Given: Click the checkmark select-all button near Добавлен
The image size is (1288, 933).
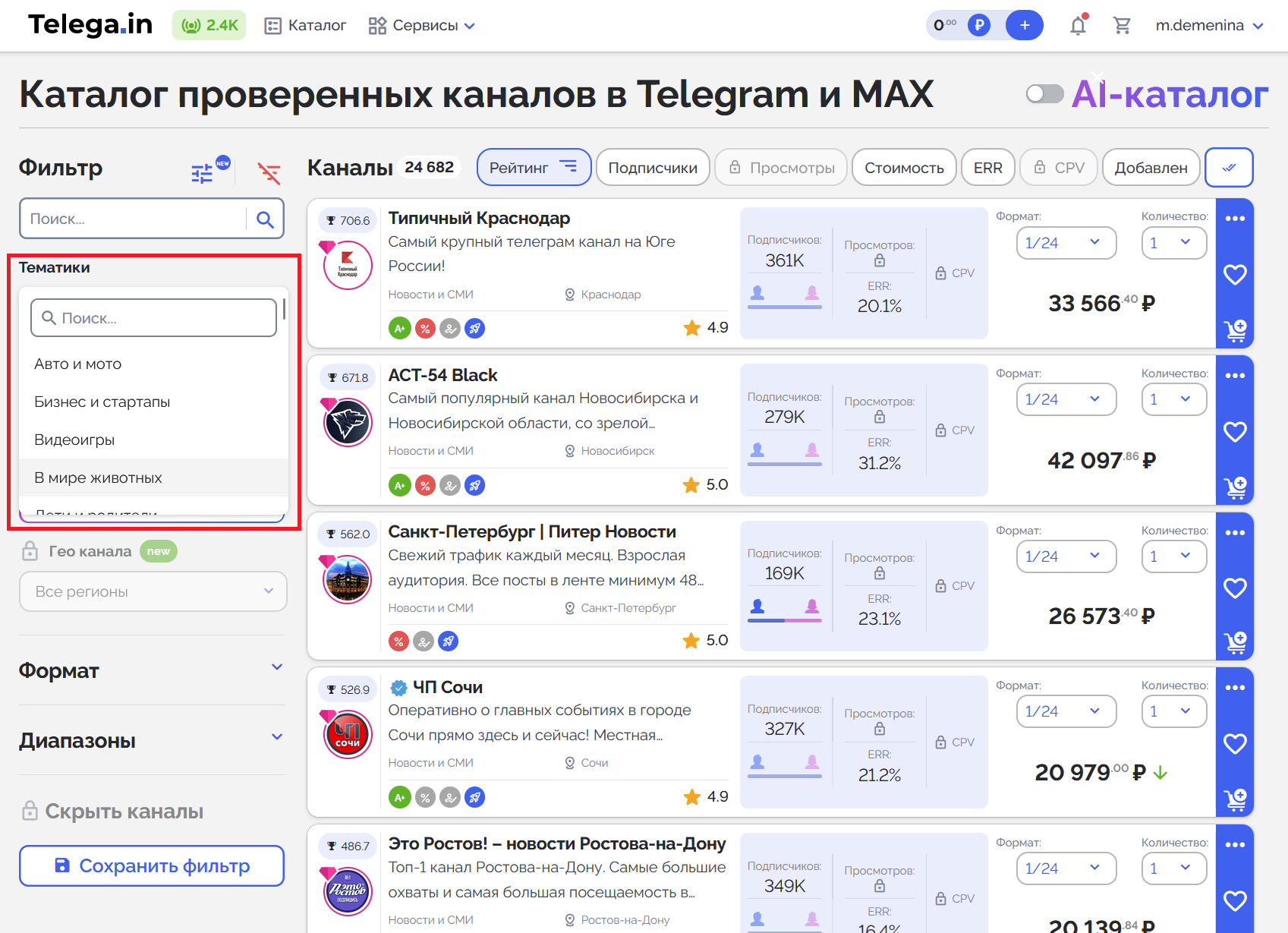Looking at the screenshot, I should (1229, 167).
